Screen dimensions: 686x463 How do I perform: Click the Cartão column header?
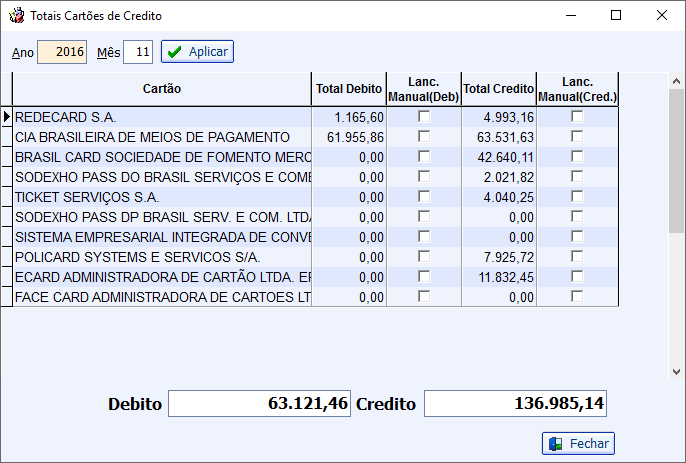tap(162, 89)
